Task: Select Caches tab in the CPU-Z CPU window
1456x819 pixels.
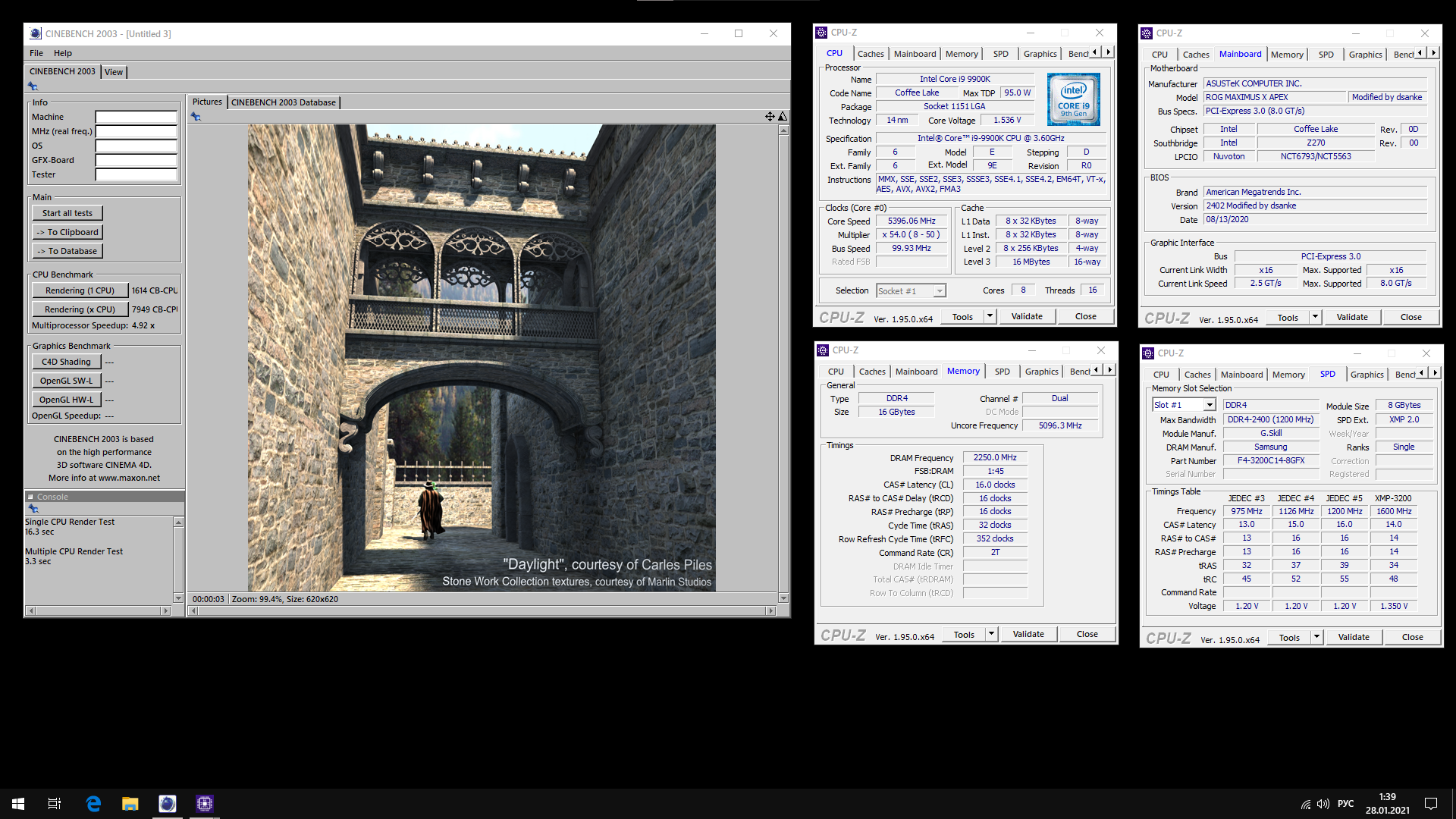Action: tap(871, 54)
